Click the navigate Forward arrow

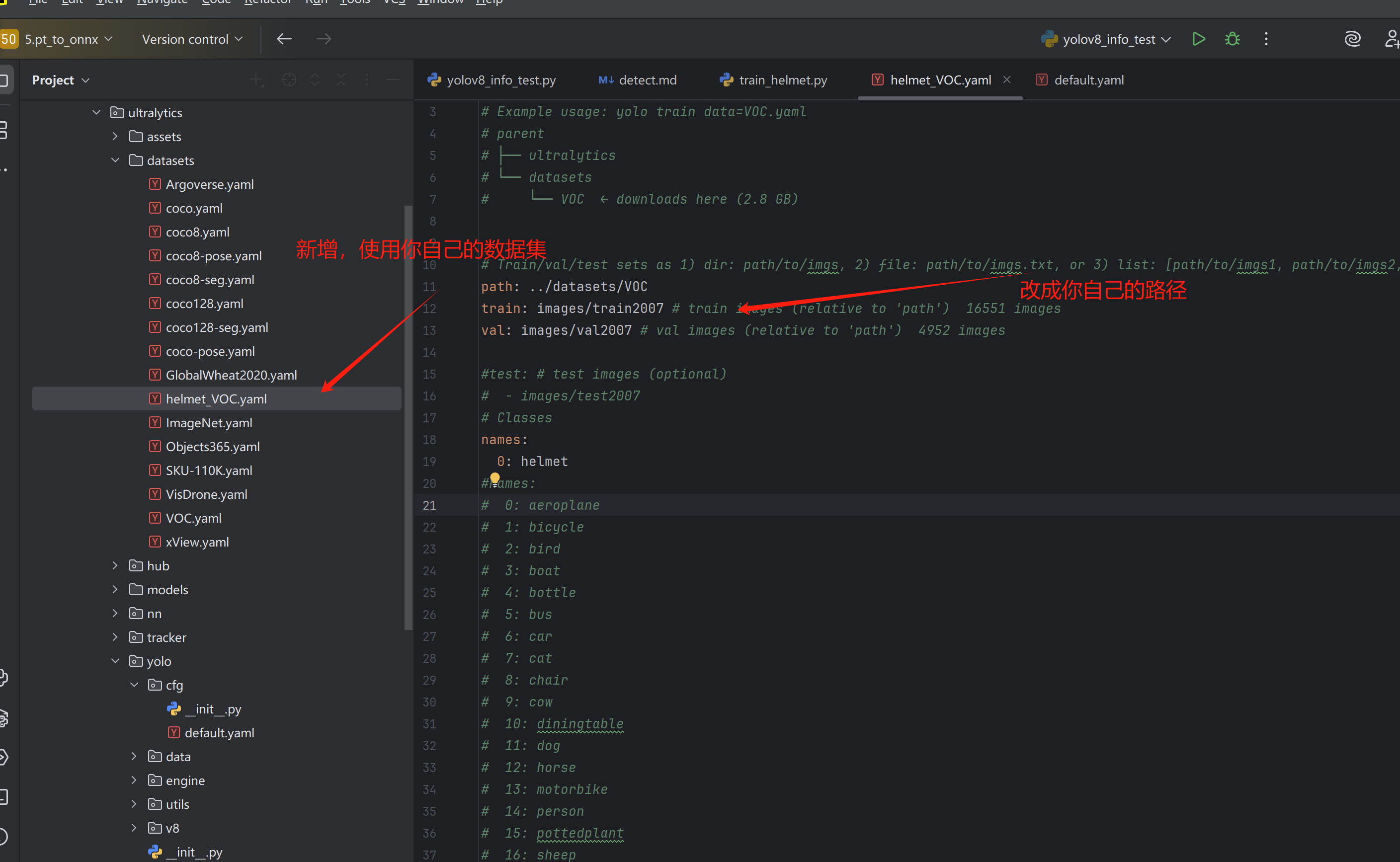point(324,39)
